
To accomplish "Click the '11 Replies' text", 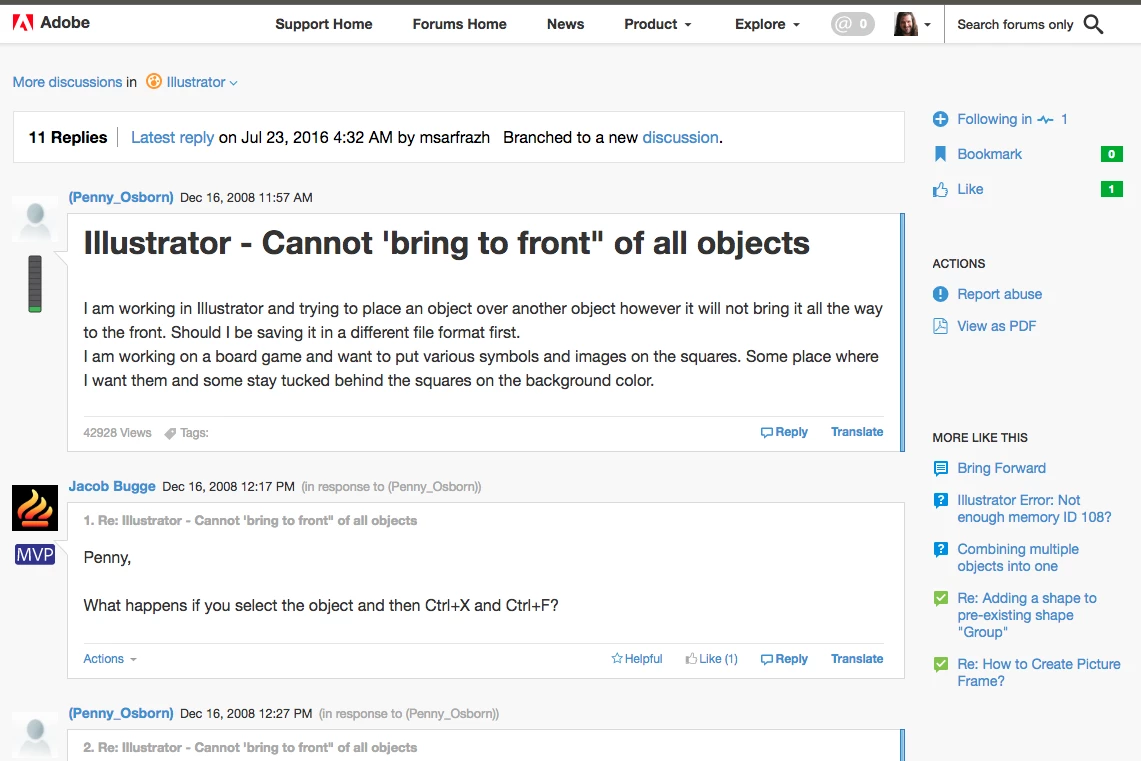I will pyautogui.click(x=68, y=138).
